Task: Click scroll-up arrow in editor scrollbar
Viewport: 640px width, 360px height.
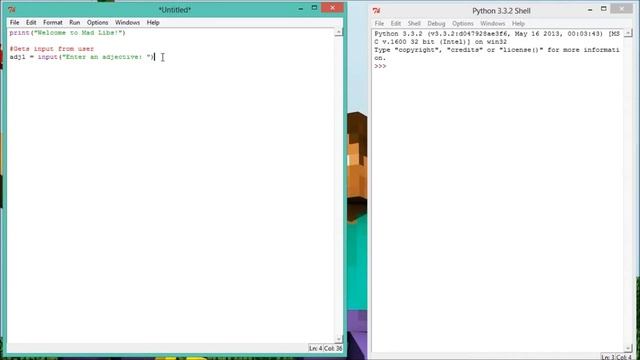Action: click(x=338, y=32)
